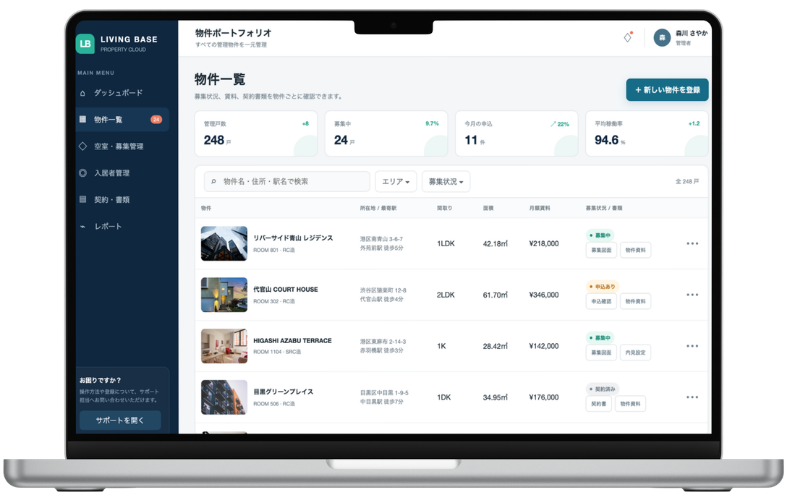Open notifications from the header bell icon
The height and width of the screenshot is (498, 787).
(628, 37)
